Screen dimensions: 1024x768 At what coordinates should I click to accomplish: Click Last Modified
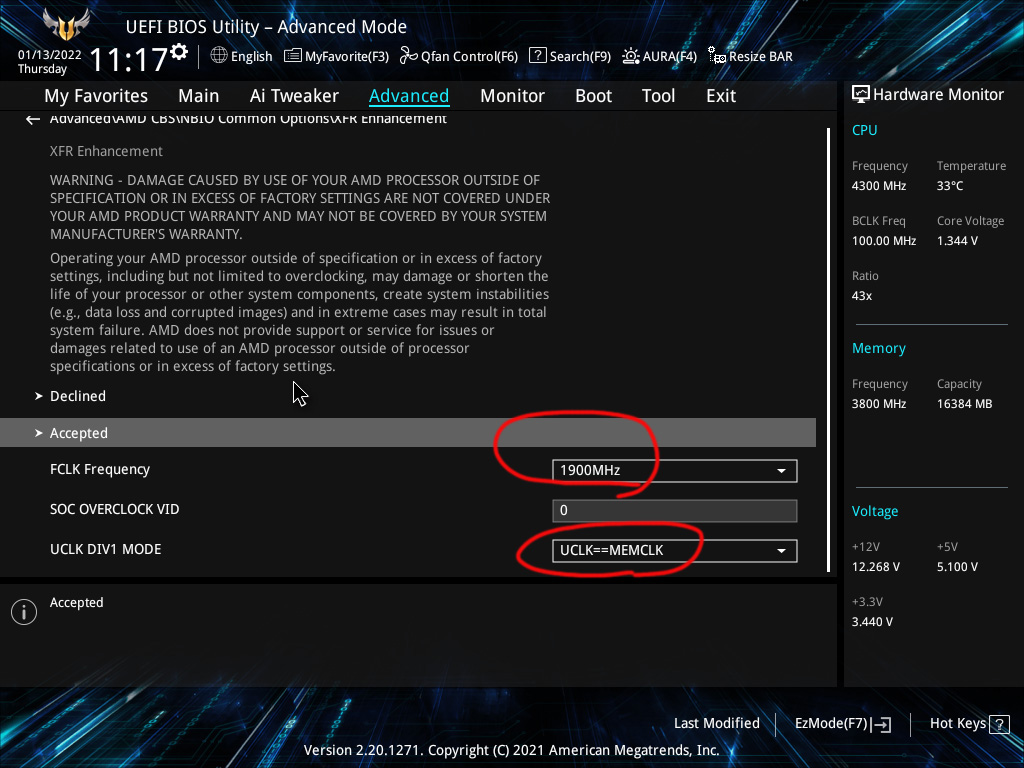pyautogui.click(x=716, y=723)
